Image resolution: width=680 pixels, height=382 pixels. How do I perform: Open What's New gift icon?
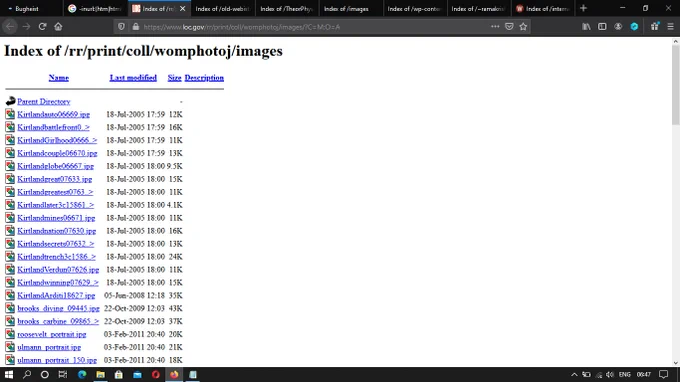click(x=654, y=26)
